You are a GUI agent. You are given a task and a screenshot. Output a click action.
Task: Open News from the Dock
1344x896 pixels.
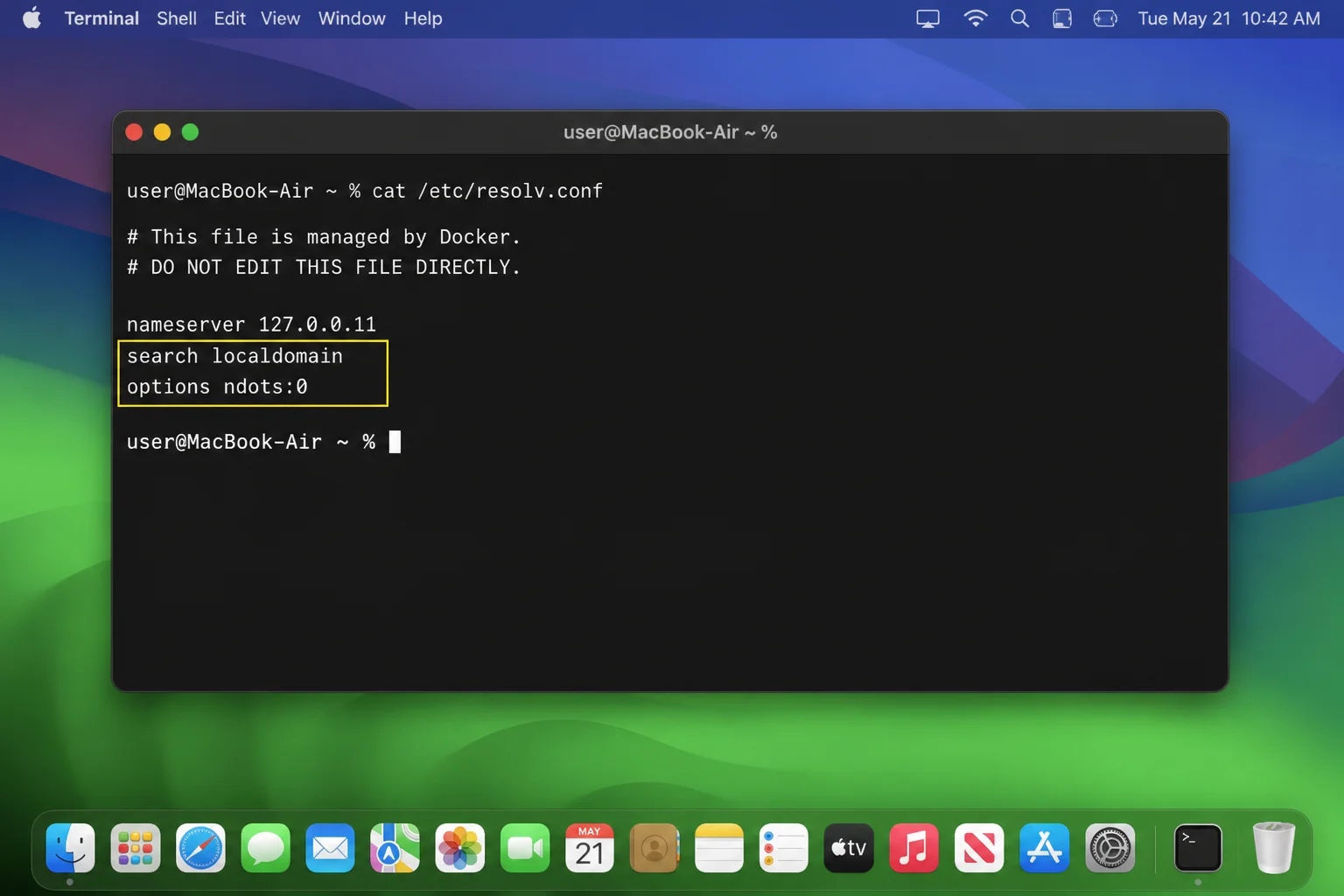click(979, 848)
